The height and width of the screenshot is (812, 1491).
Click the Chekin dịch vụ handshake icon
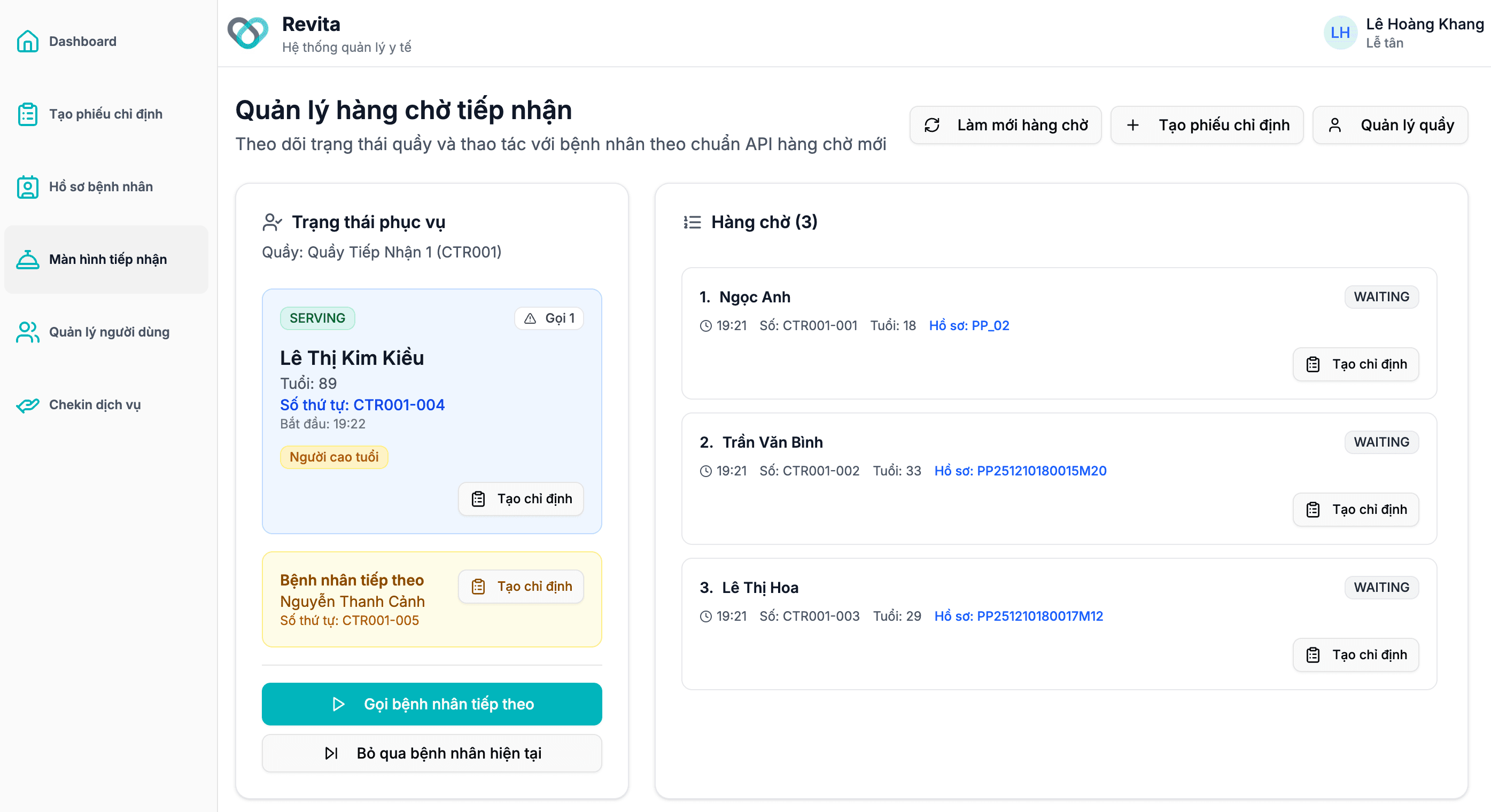coord(27,404)
